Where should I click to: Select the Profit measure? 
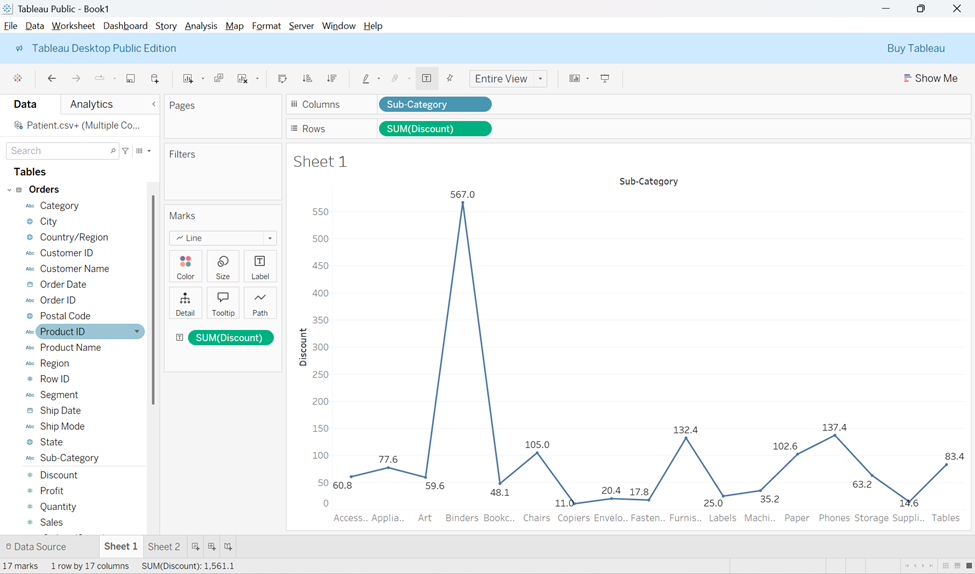[52, 491]
